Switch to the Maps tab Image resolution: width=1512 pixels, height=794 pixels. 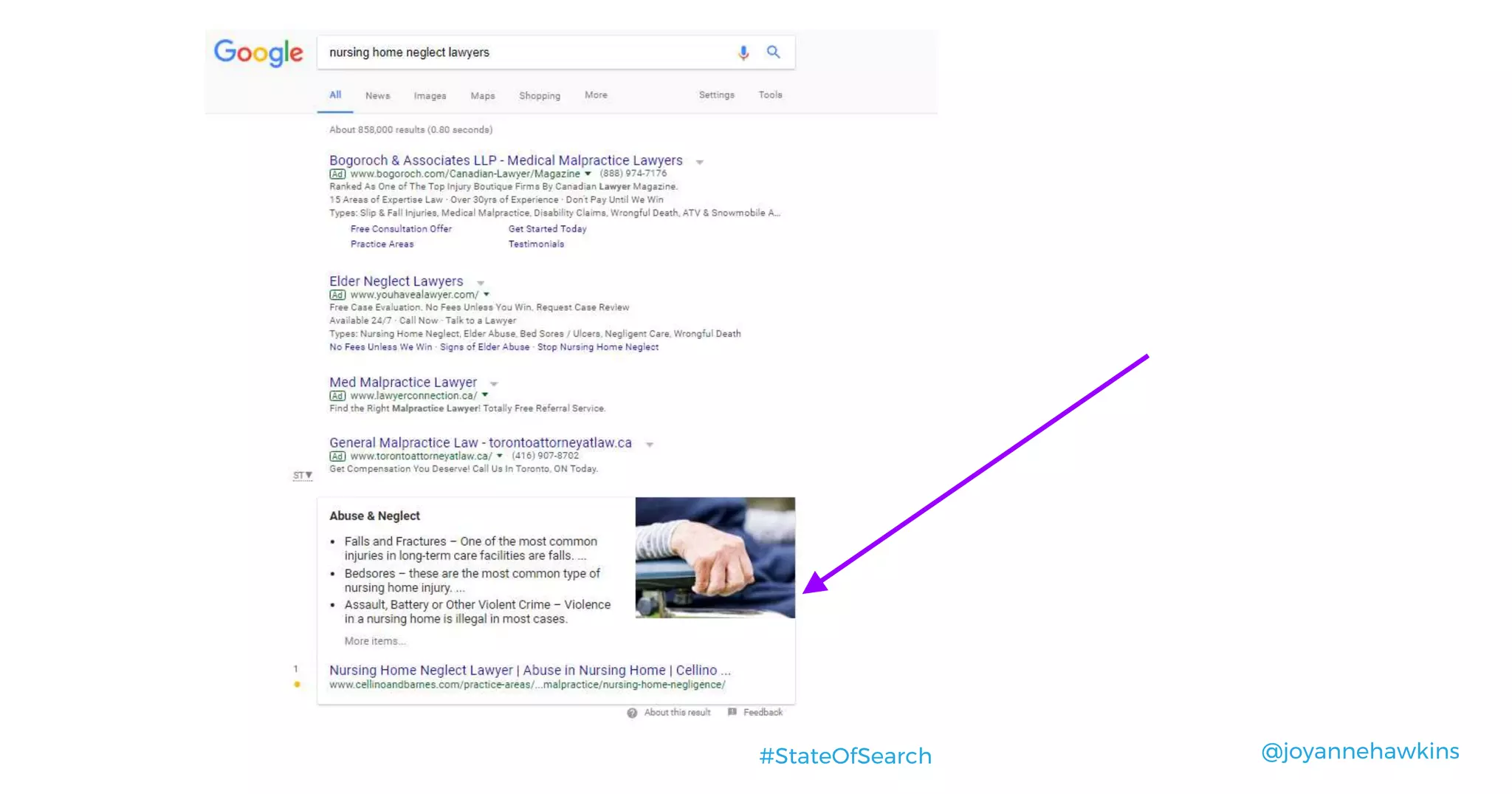[x=483, y=96]
